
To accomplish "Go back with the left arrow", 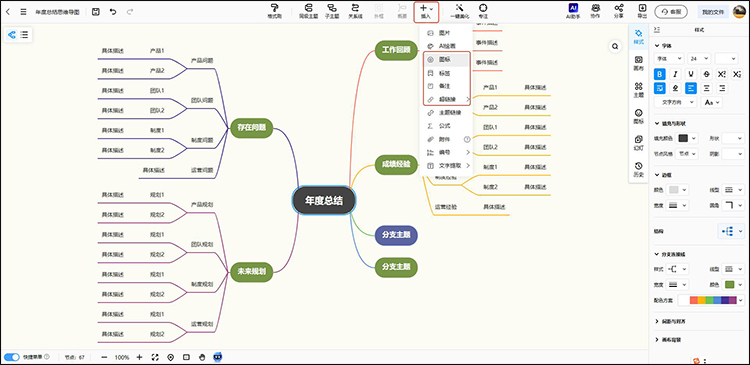I will tap(8, 11).
